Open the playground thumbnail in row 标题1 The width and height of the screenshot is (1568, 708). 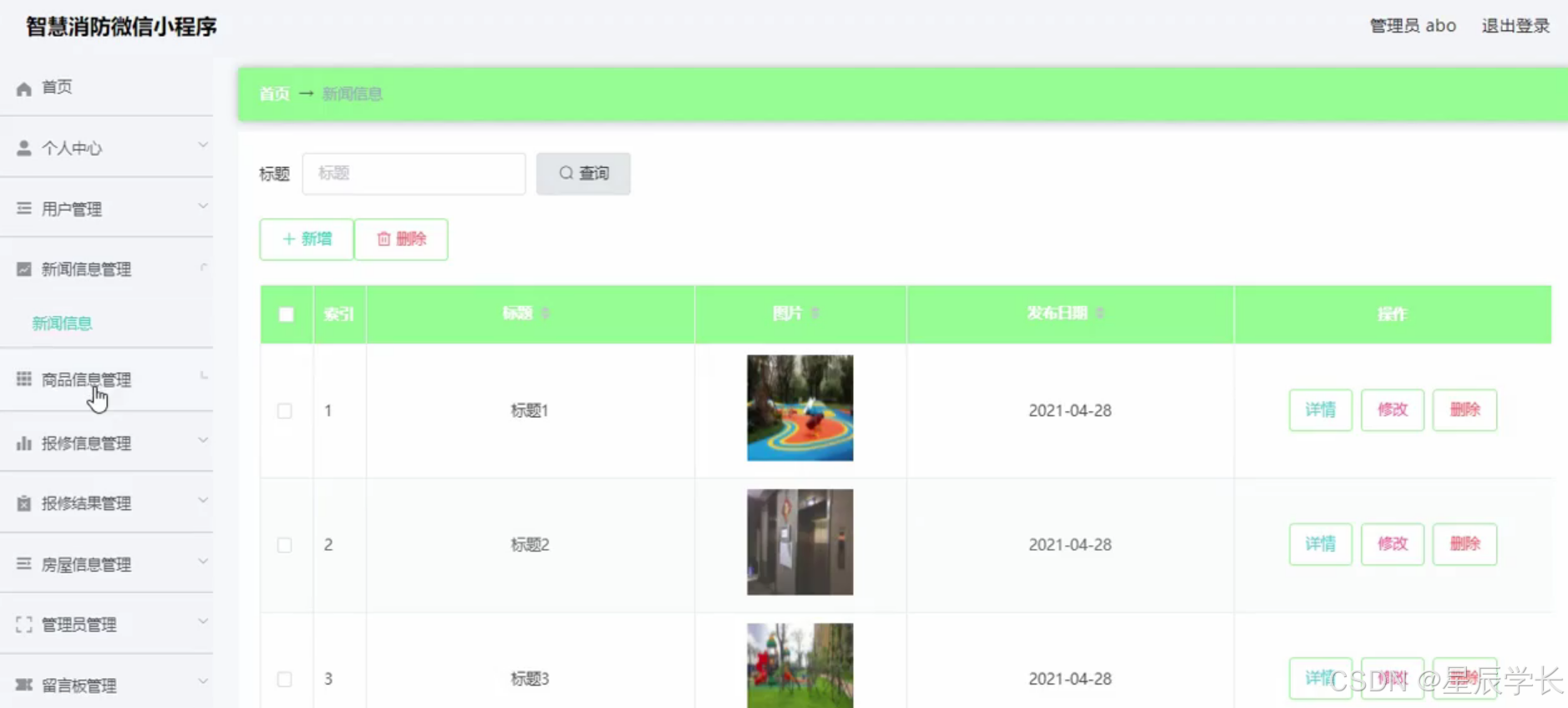point(799,408)
